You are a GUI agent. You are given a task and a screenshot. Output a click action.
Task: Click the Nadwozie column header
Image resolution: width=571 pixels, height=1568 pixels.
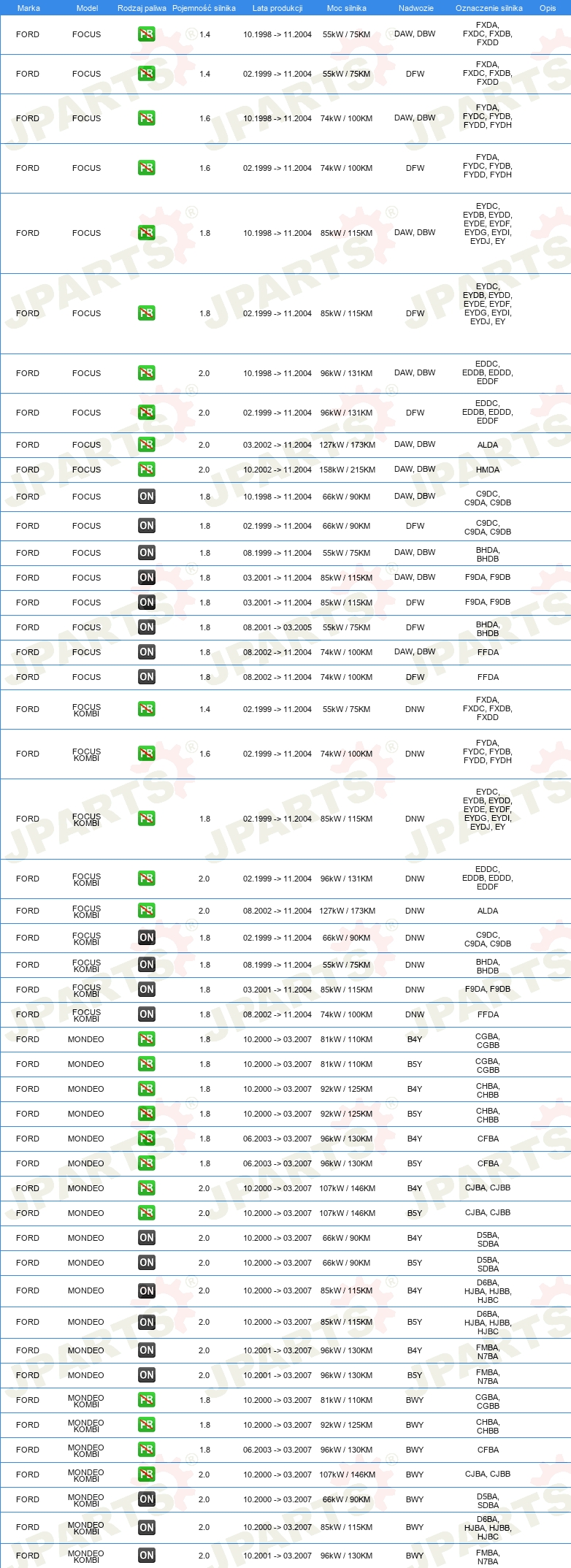pyautogui.click(x=415, y=8)
